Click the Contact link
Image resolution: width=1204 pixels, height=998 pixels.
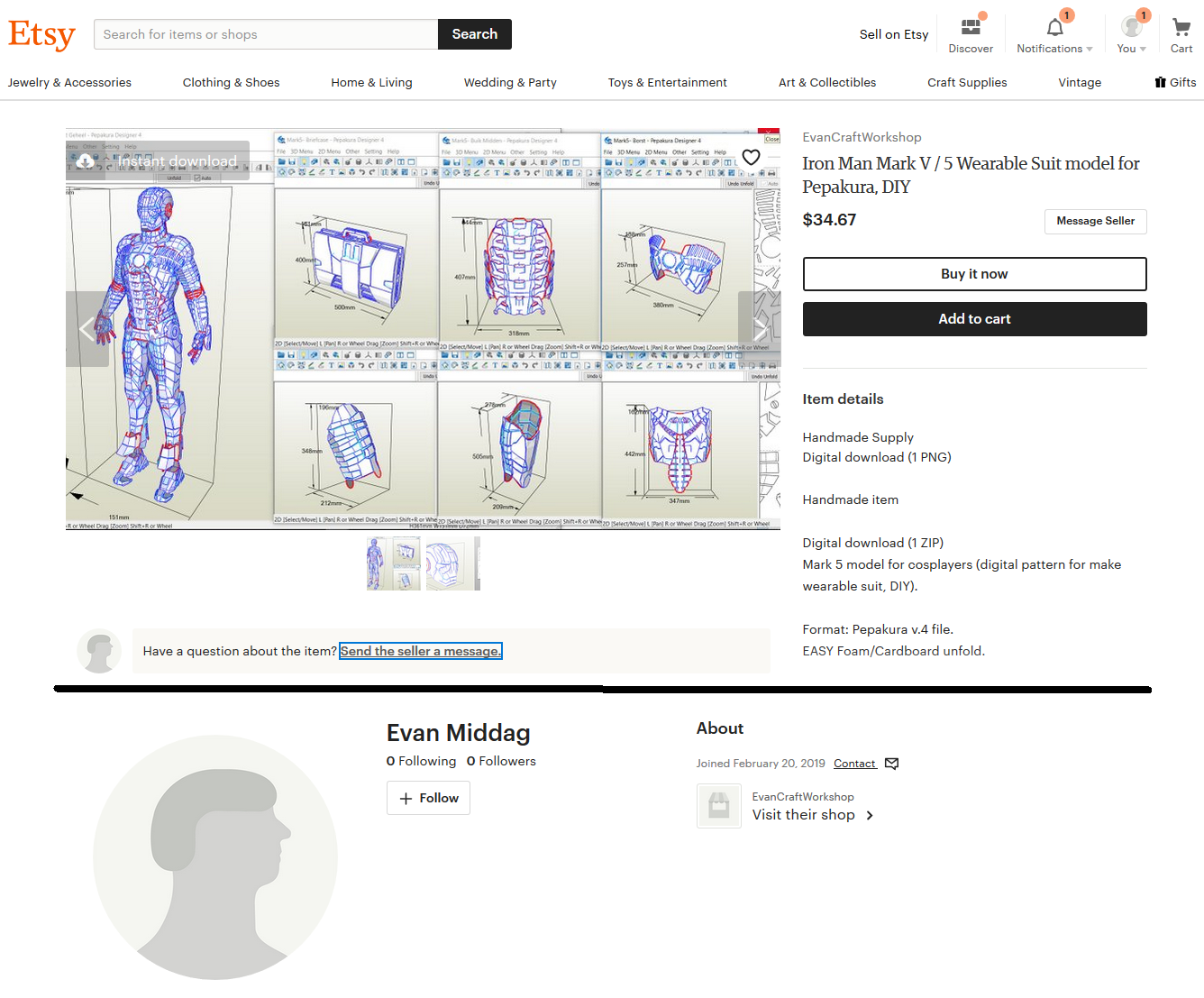[x=854, y=764]
